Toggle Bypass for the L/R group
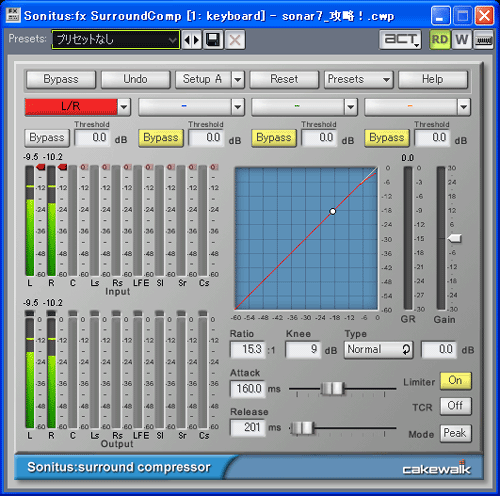 47,138
